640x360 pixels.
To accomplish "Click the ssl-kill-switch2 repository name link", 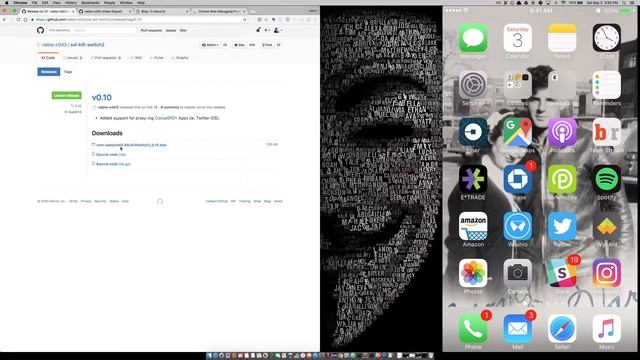I will 87,44.
